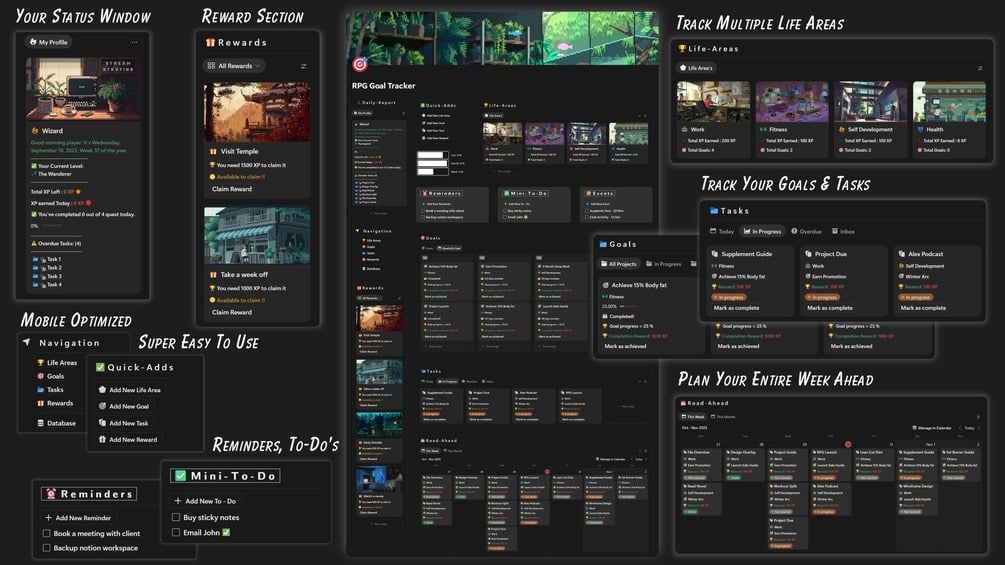This screenshot has height=565, width=1005.
Task: Mark 'Achieve 15% Body fat' goal as achieved
Action: (625, 346)
